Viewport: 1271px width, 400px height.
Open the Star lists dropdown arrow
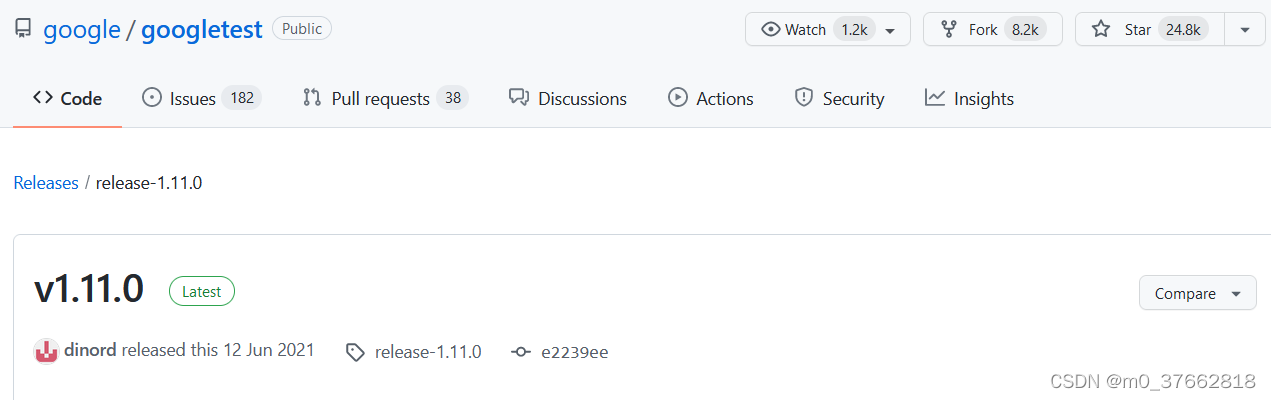coord(1245,30)
